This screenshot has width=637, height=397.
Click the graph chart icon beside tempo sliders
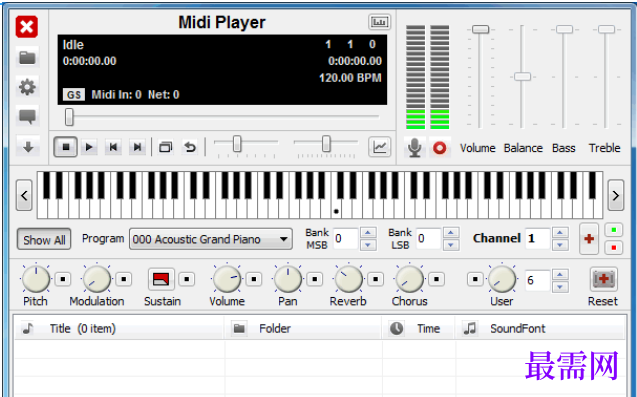tap(379, 147)
